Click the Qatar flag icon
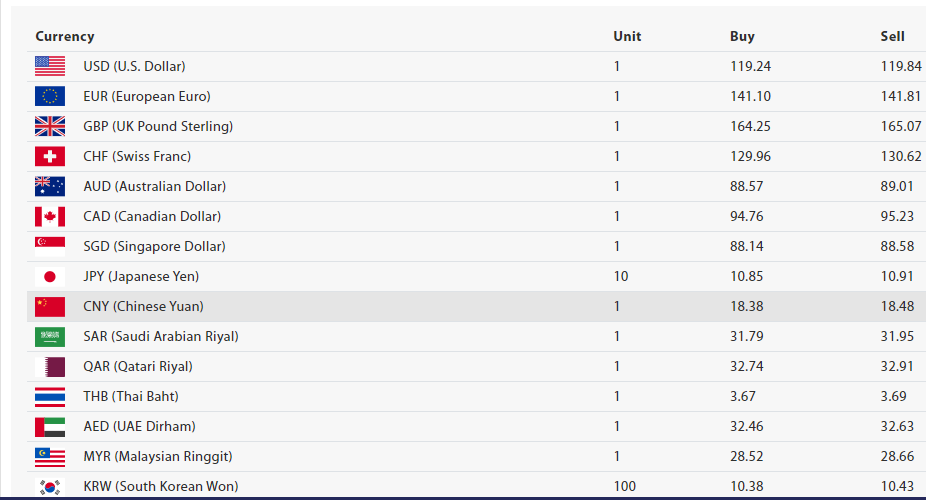The width and height of the screenshot is (926, 500). [x=50, y=366]
